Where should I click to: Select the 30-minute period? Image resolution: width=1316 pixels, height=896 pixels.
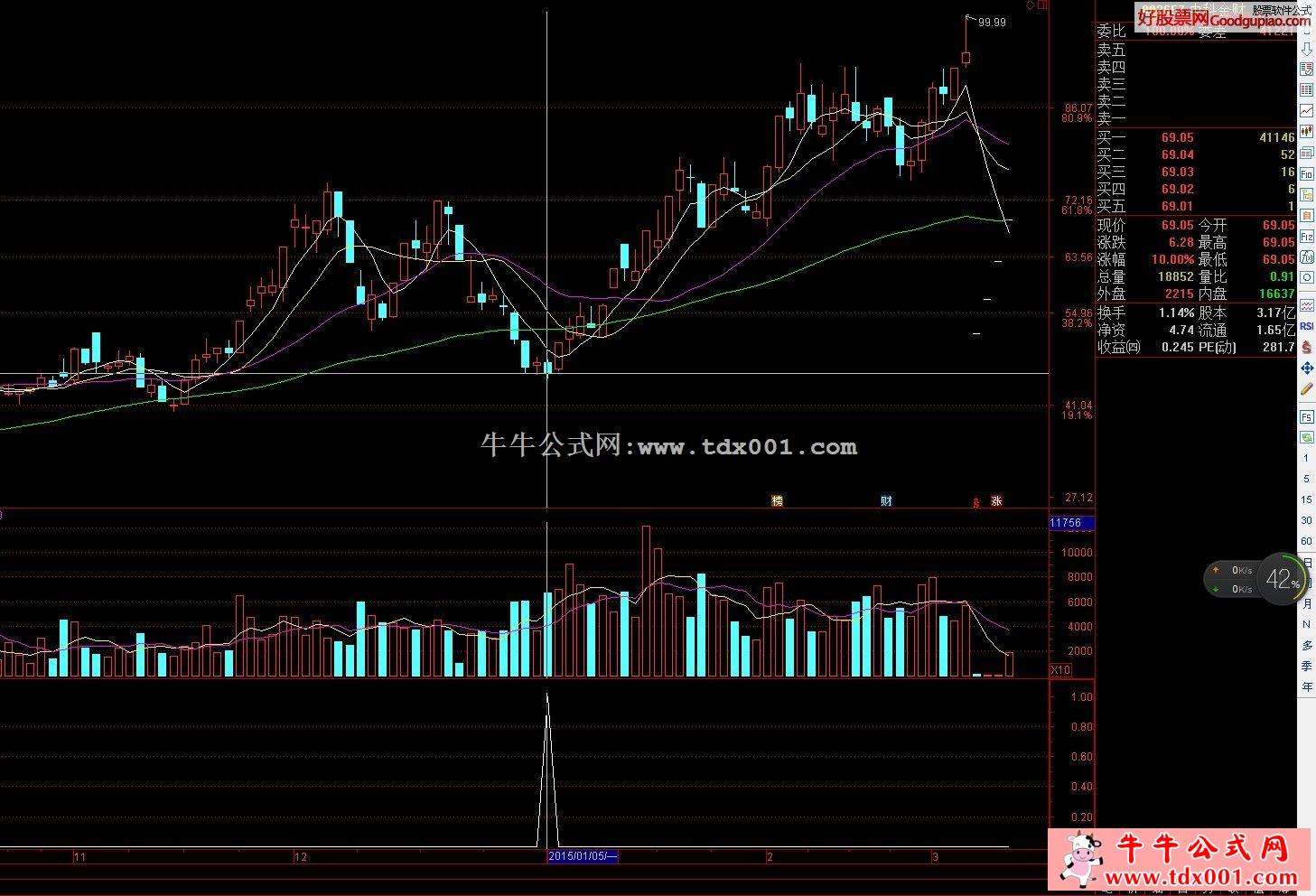[x=1306, y=520]
